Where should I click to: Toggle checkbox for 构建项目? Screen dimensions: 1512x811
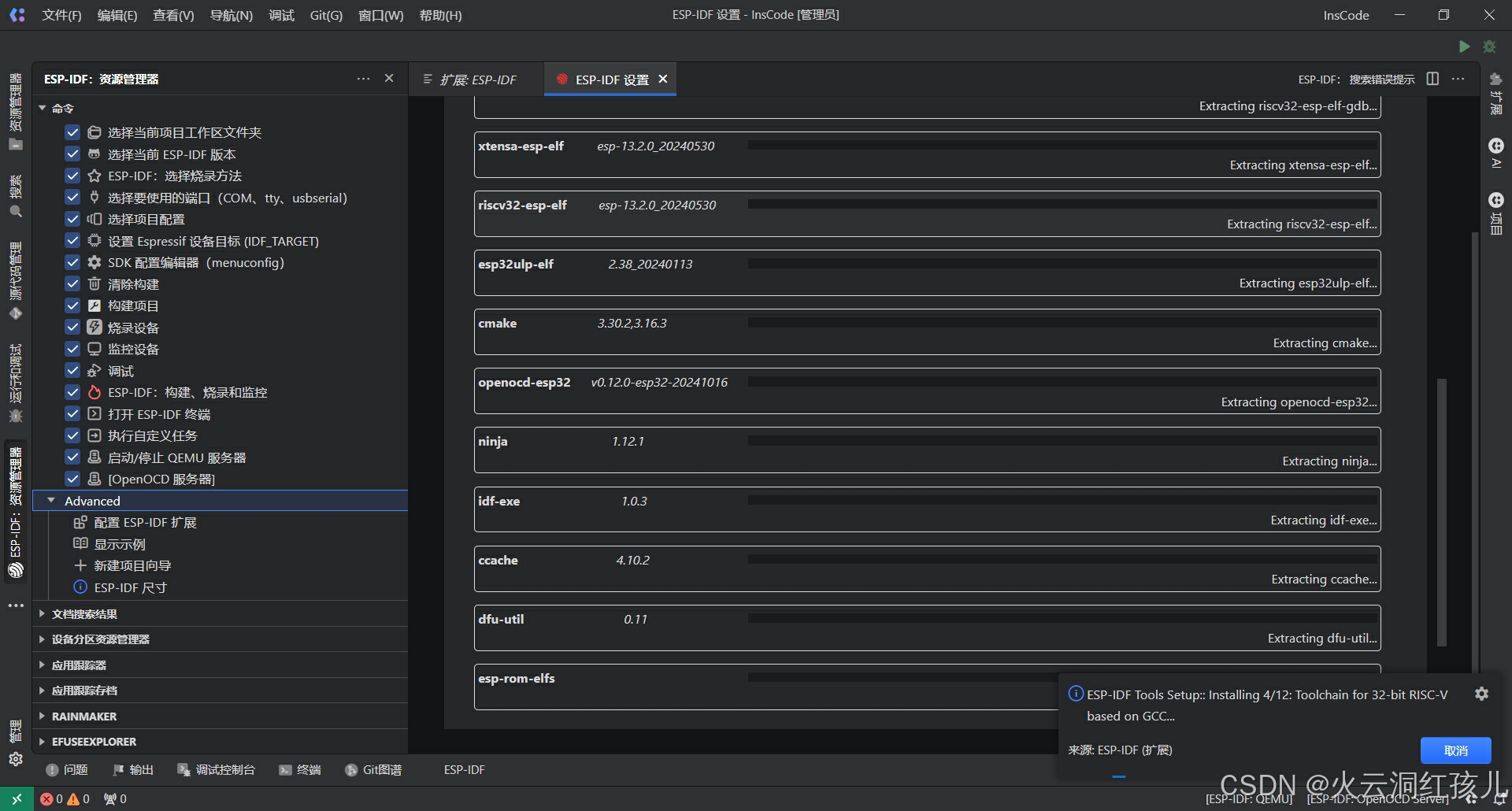(x=72, y=306)
